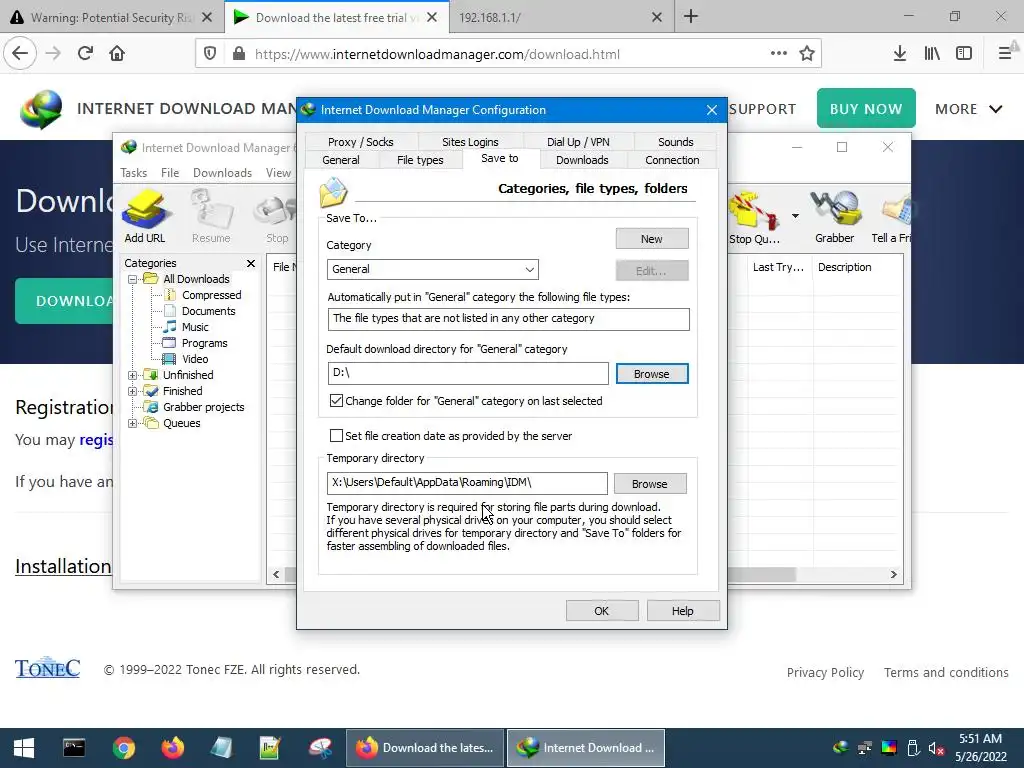Toggle Change folder on last selected checkbox
This screenshot has width=1024, height=768.
click(x=336, y=401)
